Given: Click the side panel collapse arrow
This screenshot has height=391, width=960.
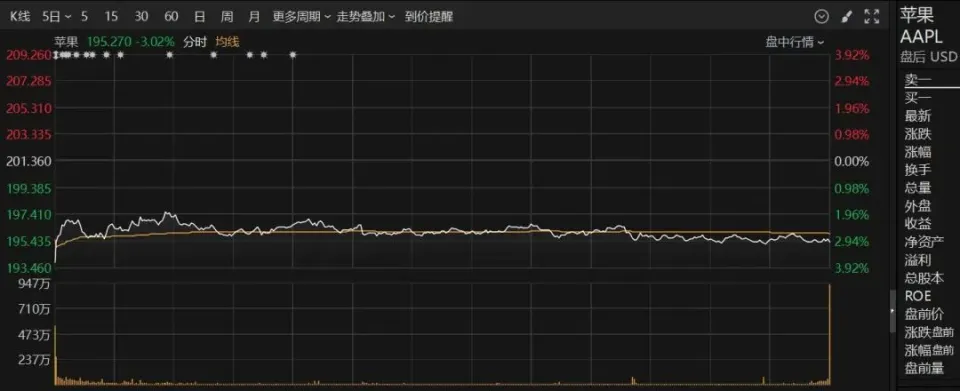Looking at the screenshot, I should pyautogui.click(x=892, y=311).
